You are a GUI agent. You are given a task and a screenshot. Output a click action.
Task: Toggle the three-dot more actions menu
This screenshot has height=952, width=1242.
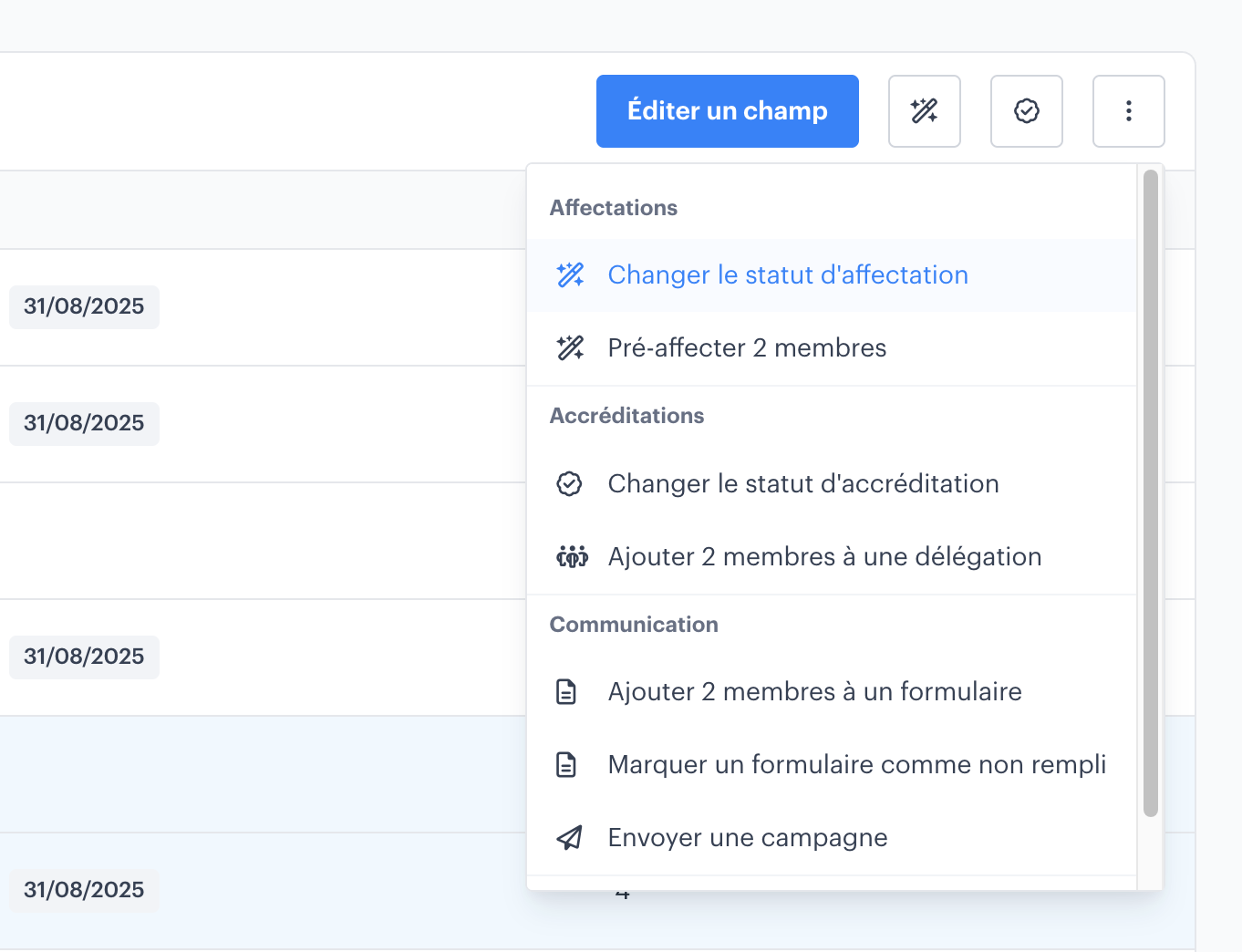point(1129,111)
